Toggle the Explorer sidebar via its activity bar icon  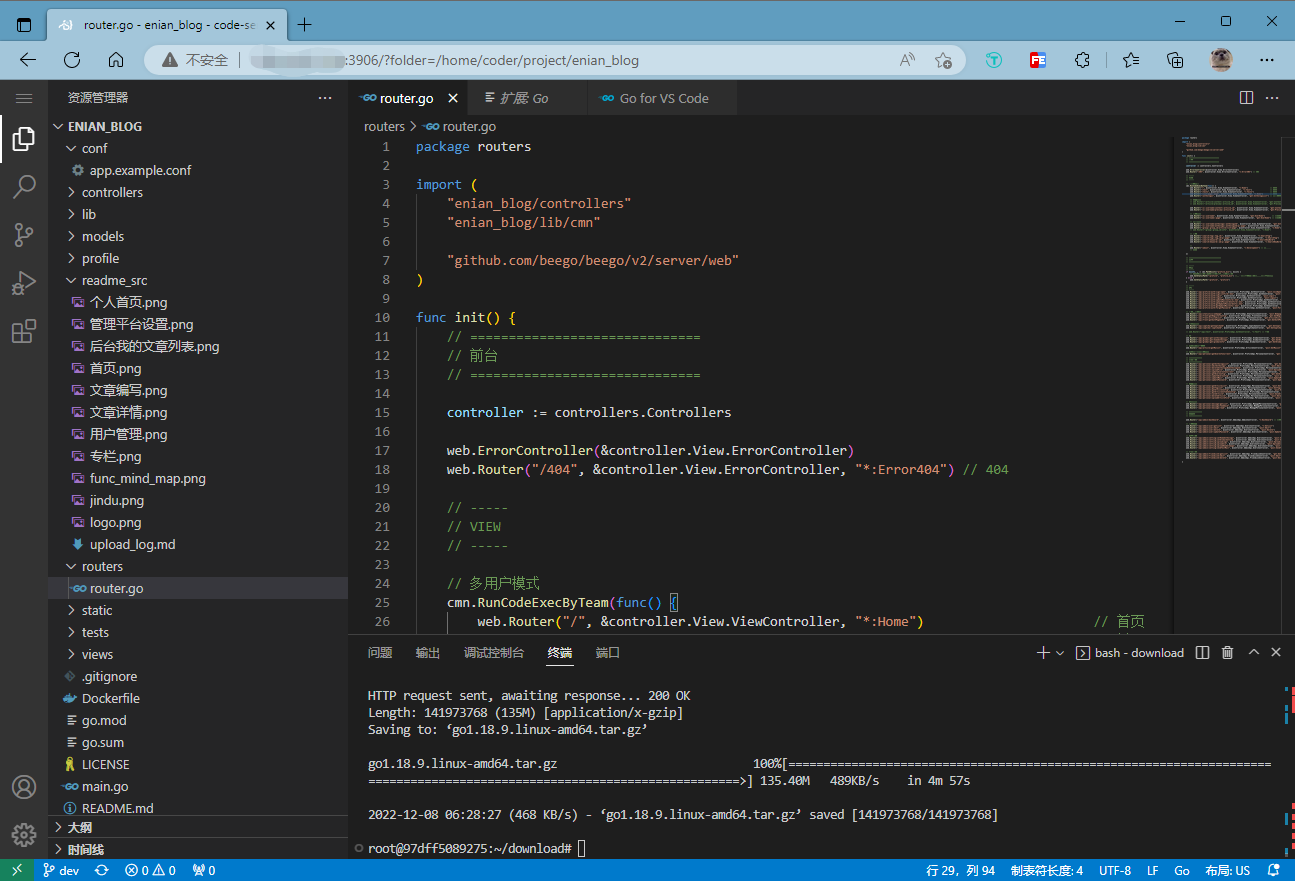[x=24, y=139]
